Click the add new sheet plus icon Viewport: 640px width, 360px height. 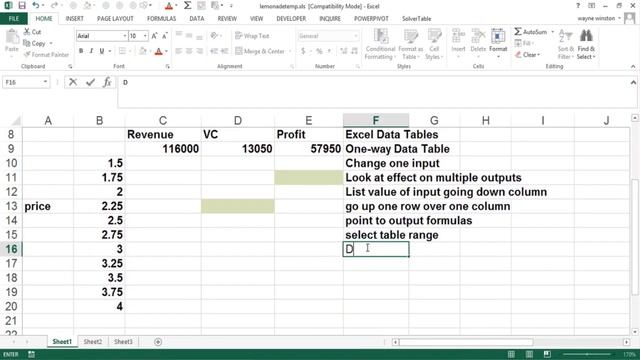(x=158, y=342)
